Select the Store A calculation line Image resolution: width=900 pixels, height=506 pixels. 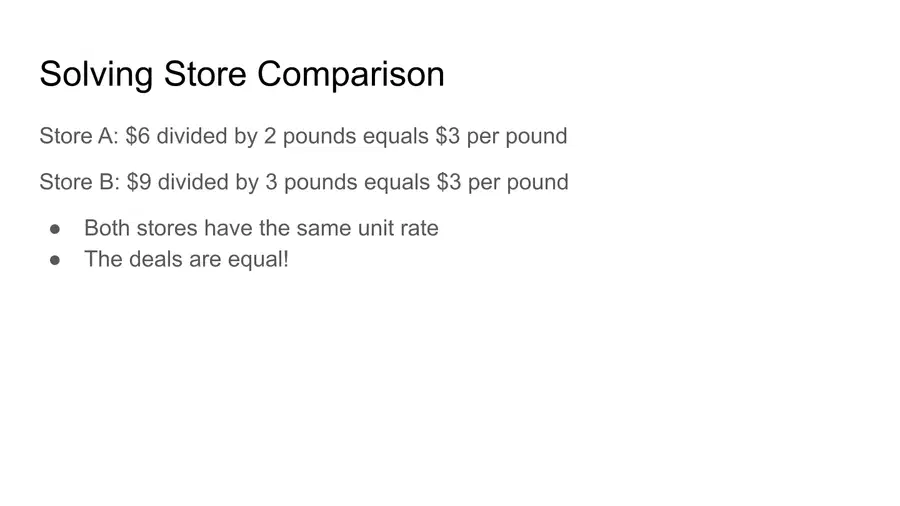coord(303,137)
